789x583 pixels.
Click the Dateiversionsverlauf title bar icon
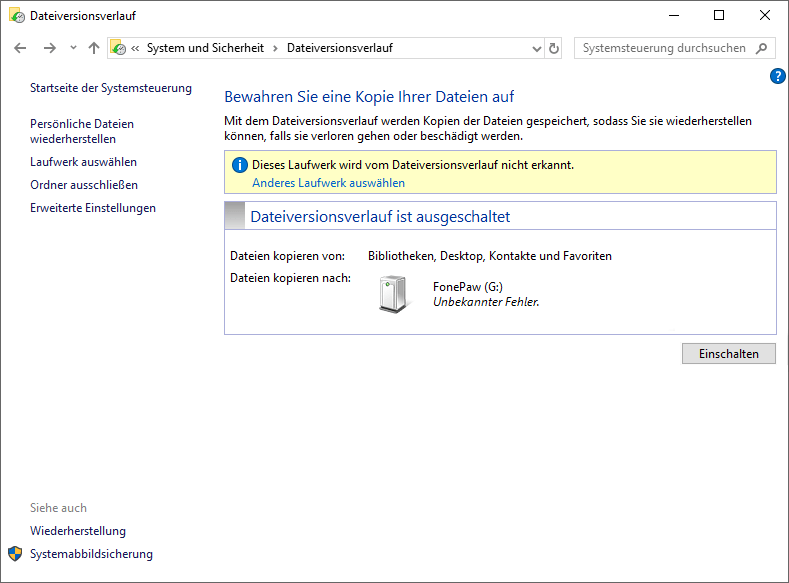pyautogui.click(x=16, y=15)
